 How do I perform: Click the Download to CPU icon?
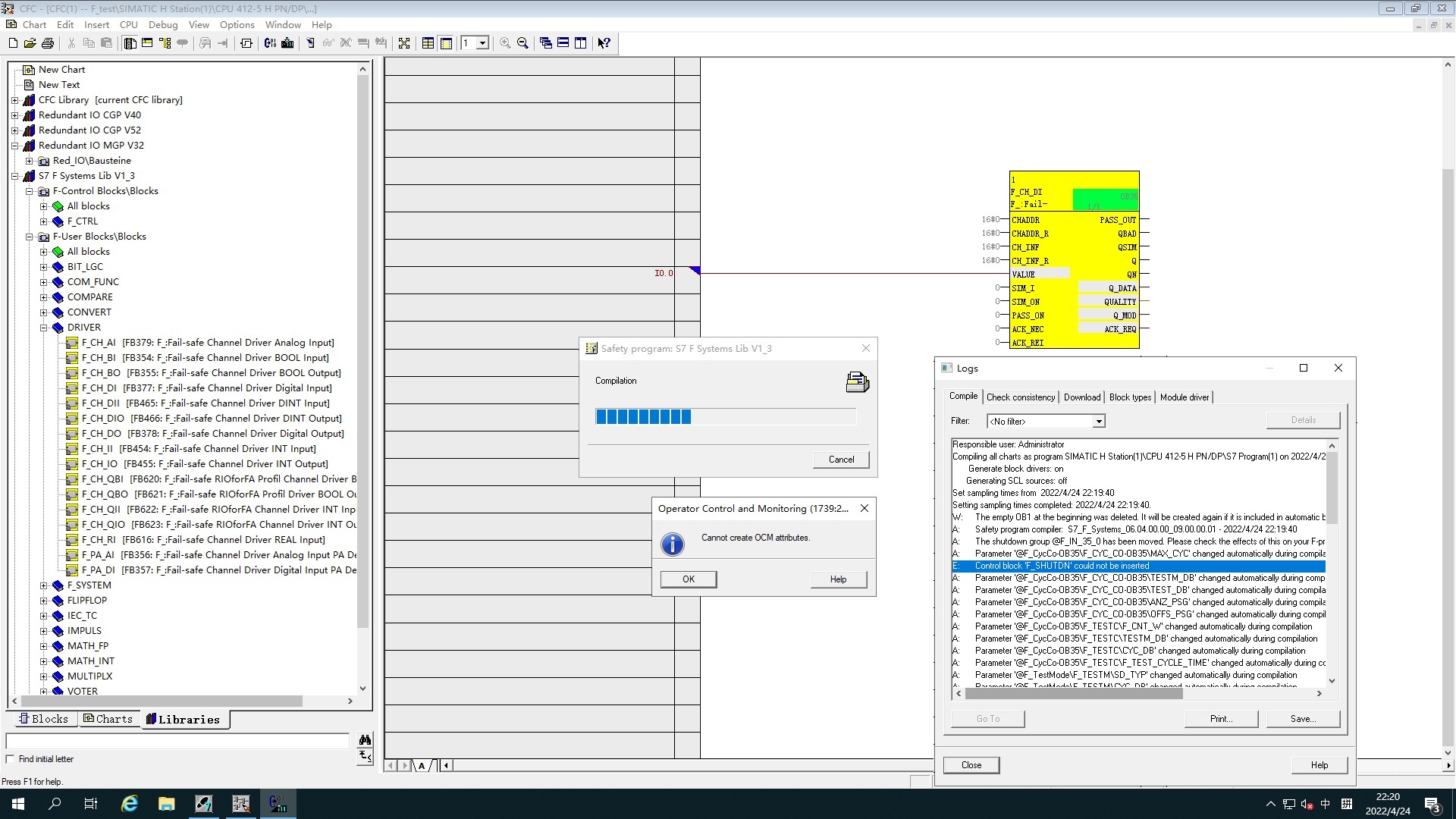(x=287, y=43)
